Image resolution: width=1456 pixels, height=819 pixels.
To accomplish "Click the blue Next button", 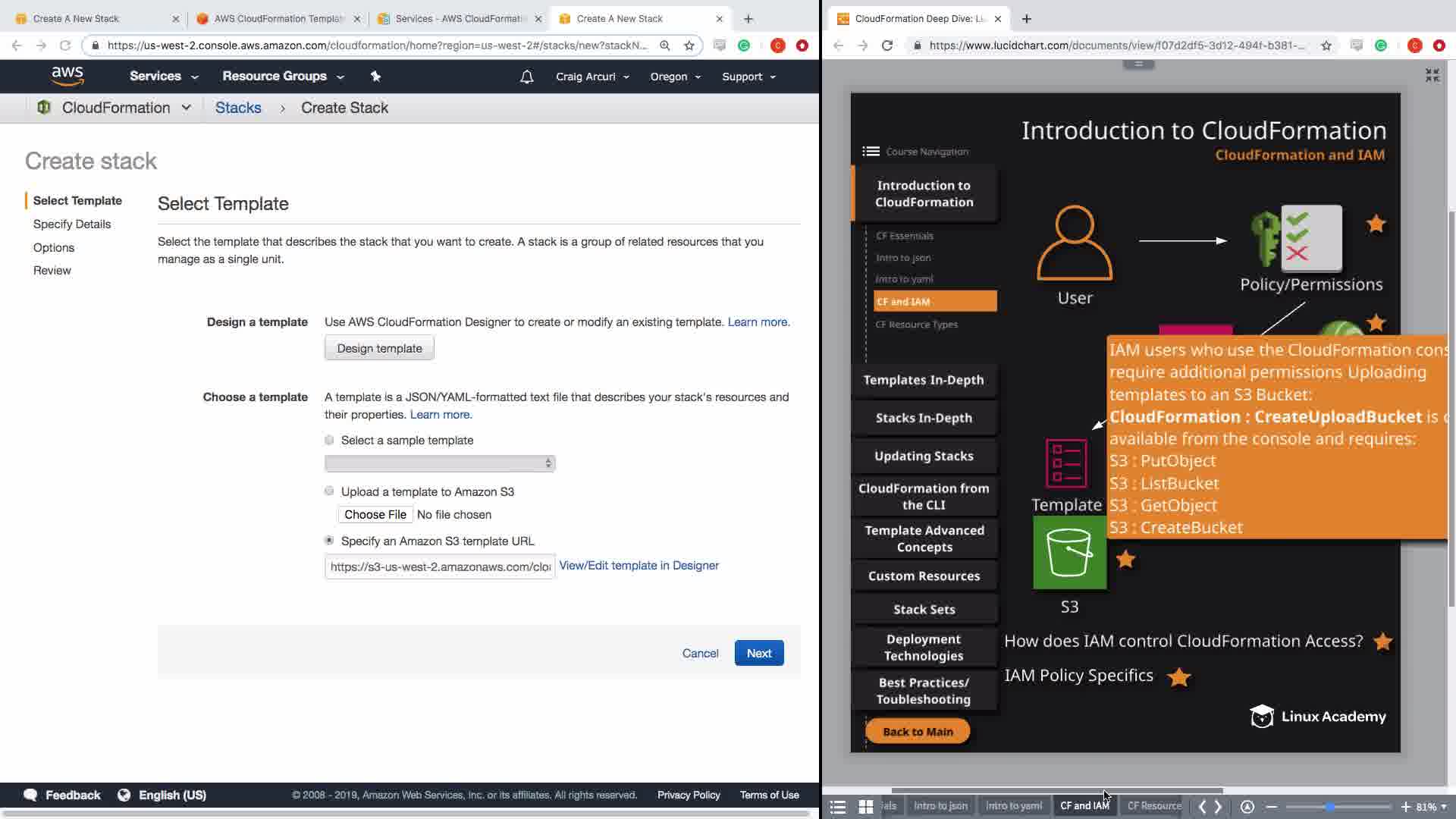I will pos(758,653).
